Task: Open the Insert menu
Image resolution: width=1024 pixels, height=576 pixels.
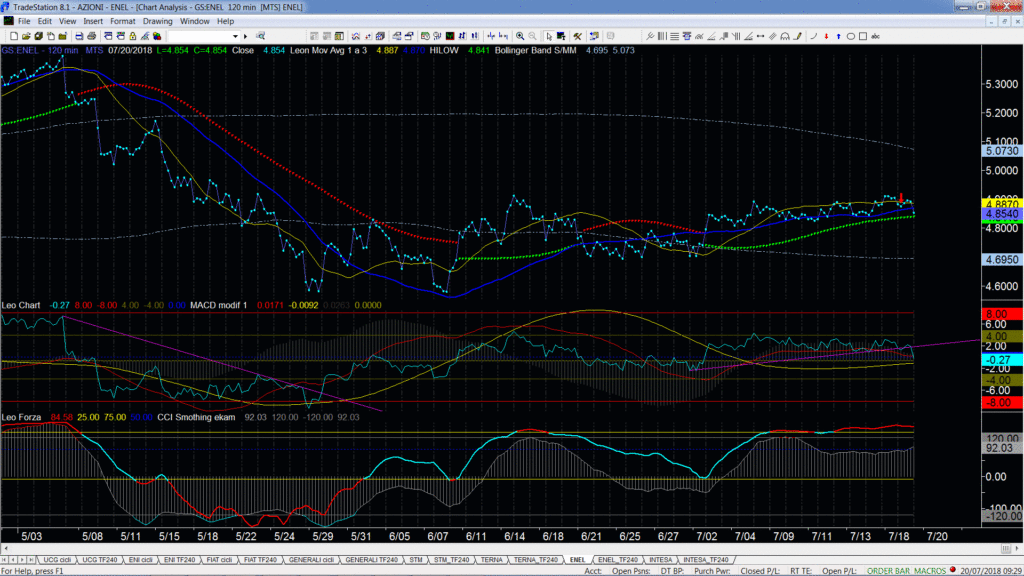Action: pos(93,21)
